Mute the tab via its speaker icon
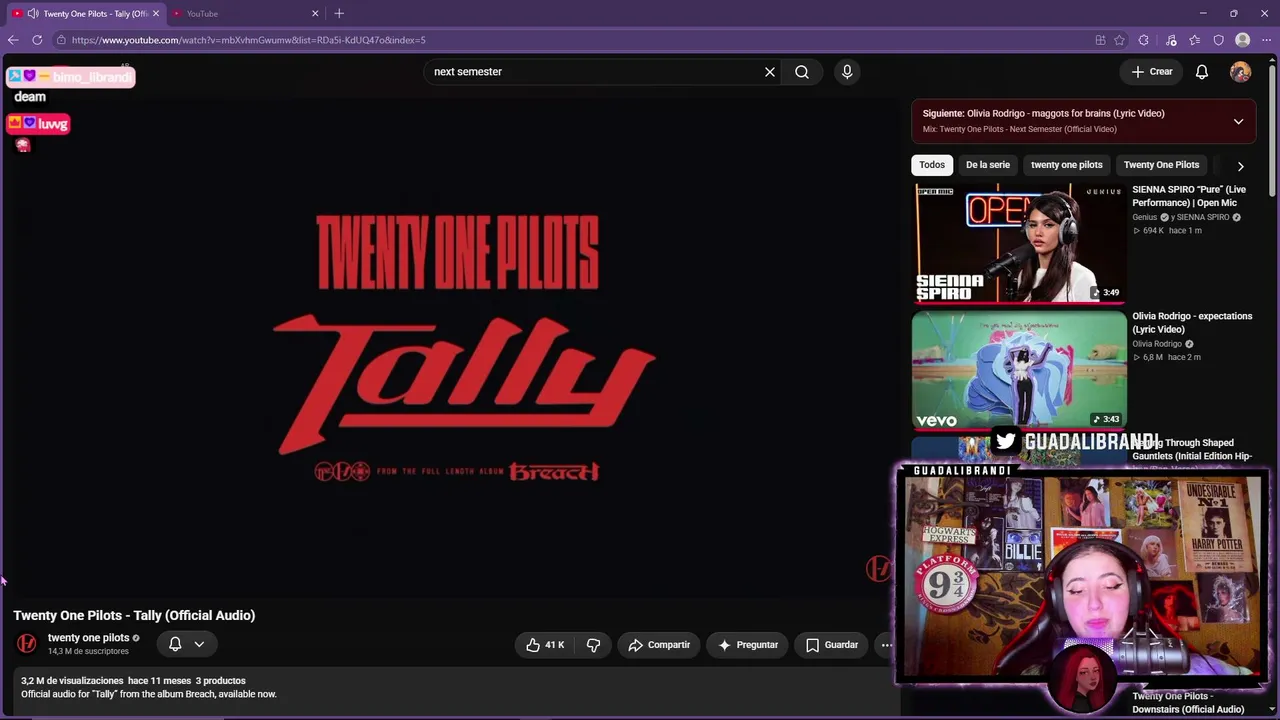Screen dimensions: 1280x720 [x=33, y=13]
